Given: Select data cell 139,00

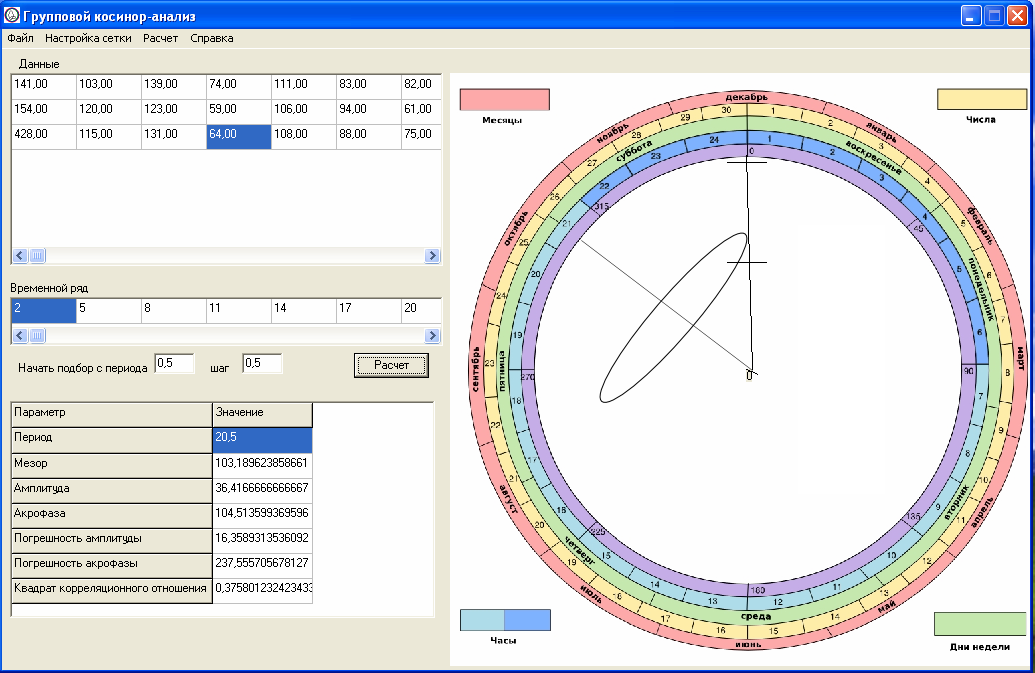Looking at the screenshot, I should [174, 86].
